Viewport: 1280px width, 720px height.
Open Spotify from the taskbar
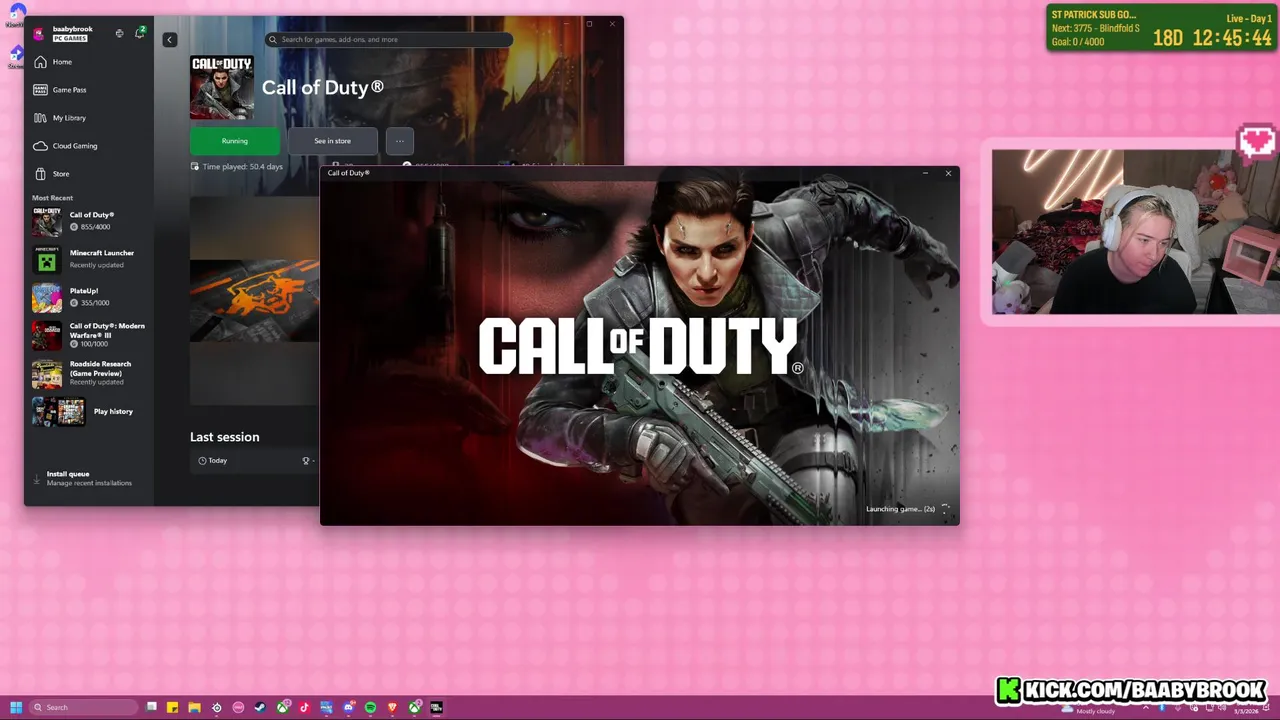(370, 708)
